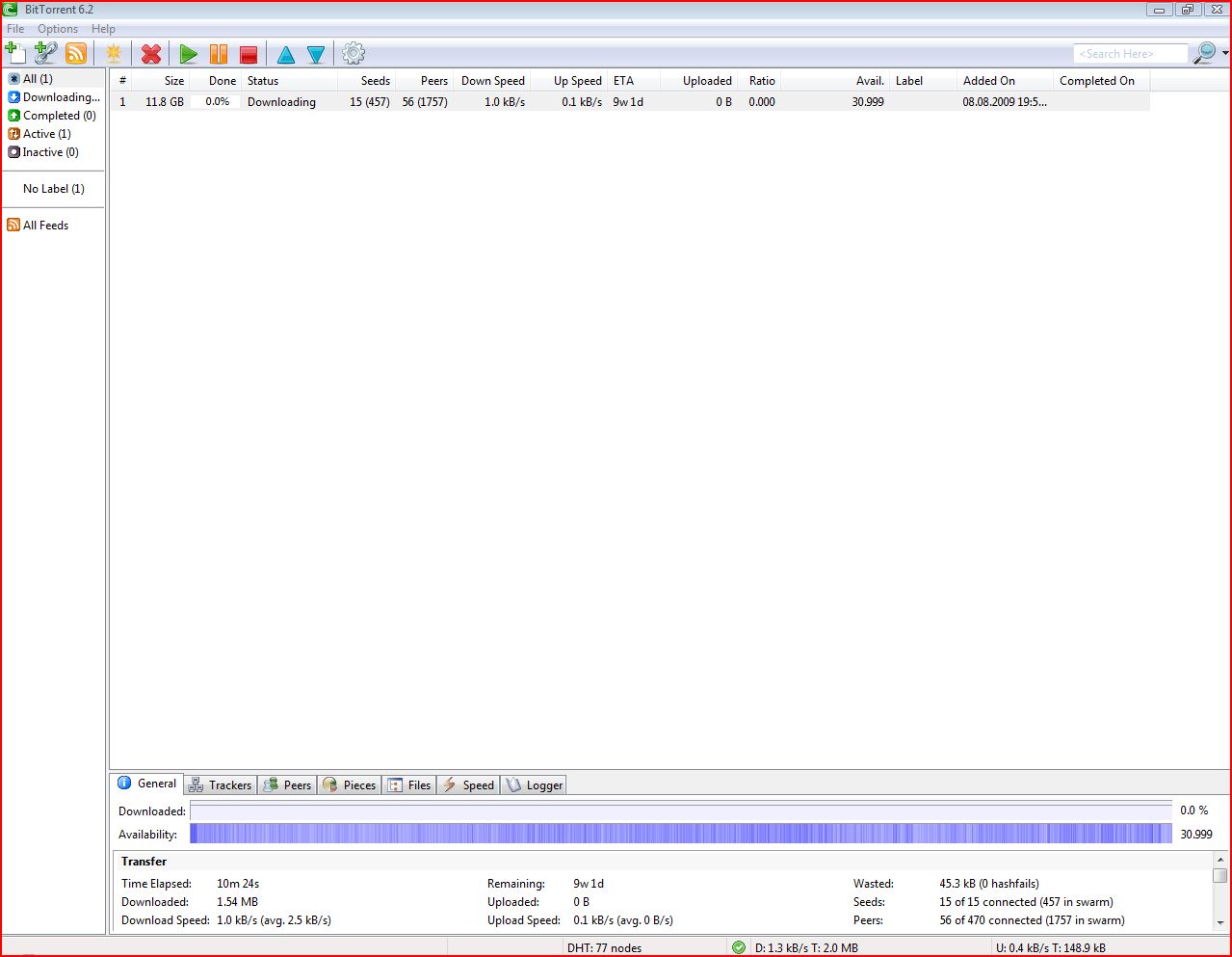This screenshot has width=1232, height=957.
Task: Sort torrents by Status column
Action: point(289,81)
